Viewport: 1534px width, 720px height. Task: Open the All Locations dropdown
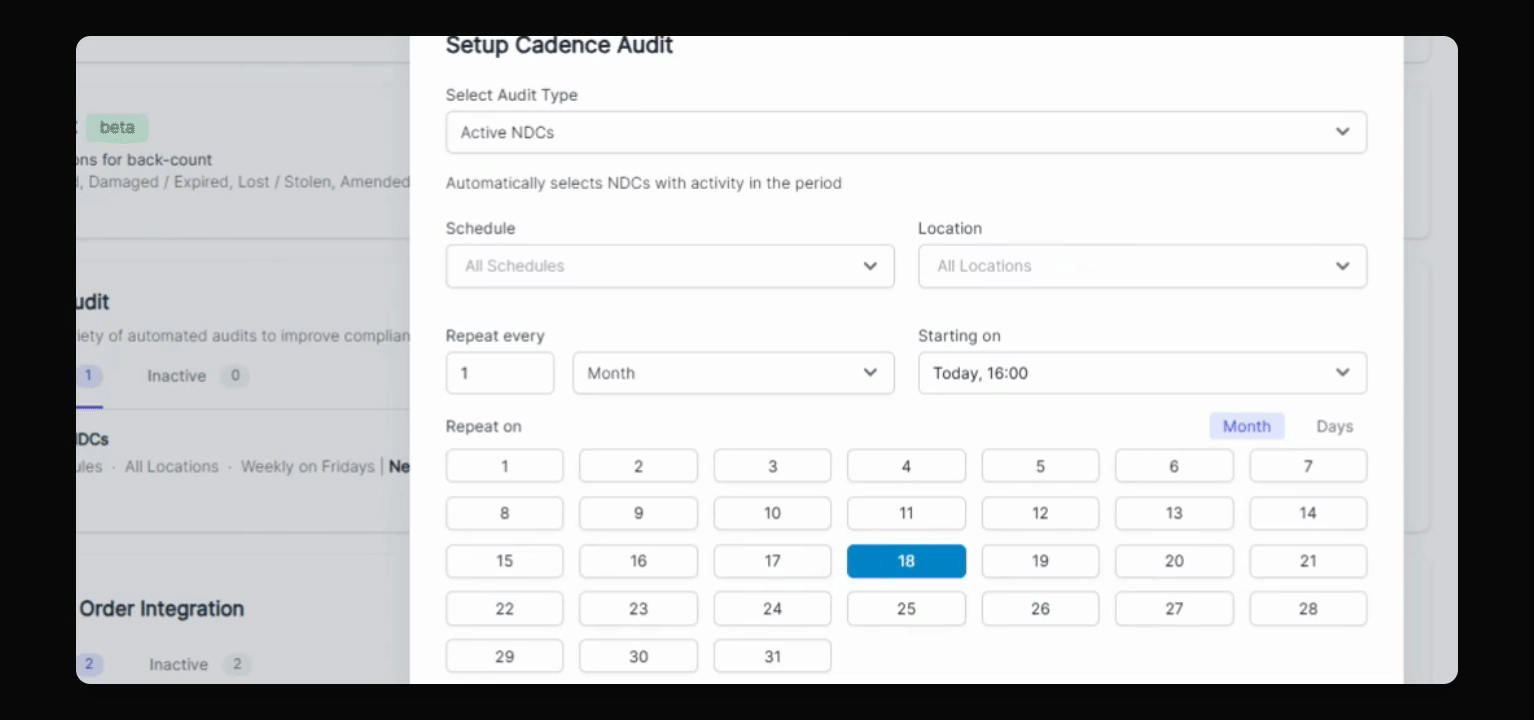point(1142,266)
